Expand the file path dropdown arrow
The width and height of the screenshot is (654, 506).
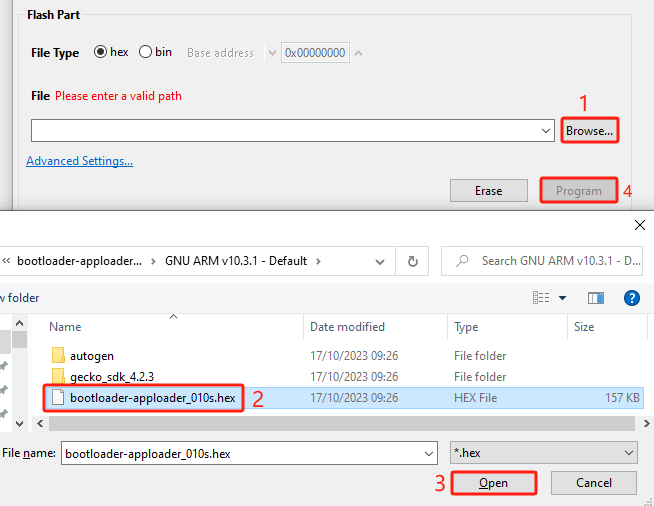pyautogui.click(x=546, y=131)
